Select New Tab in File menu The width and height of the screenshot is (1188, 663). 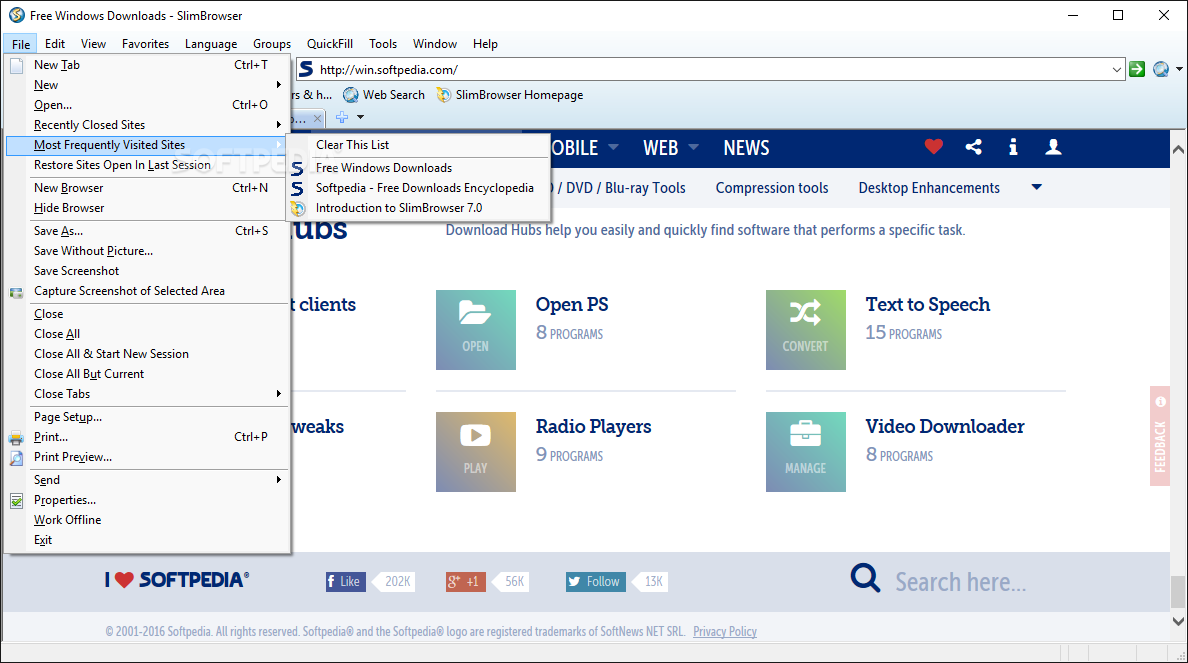point(148,65)
